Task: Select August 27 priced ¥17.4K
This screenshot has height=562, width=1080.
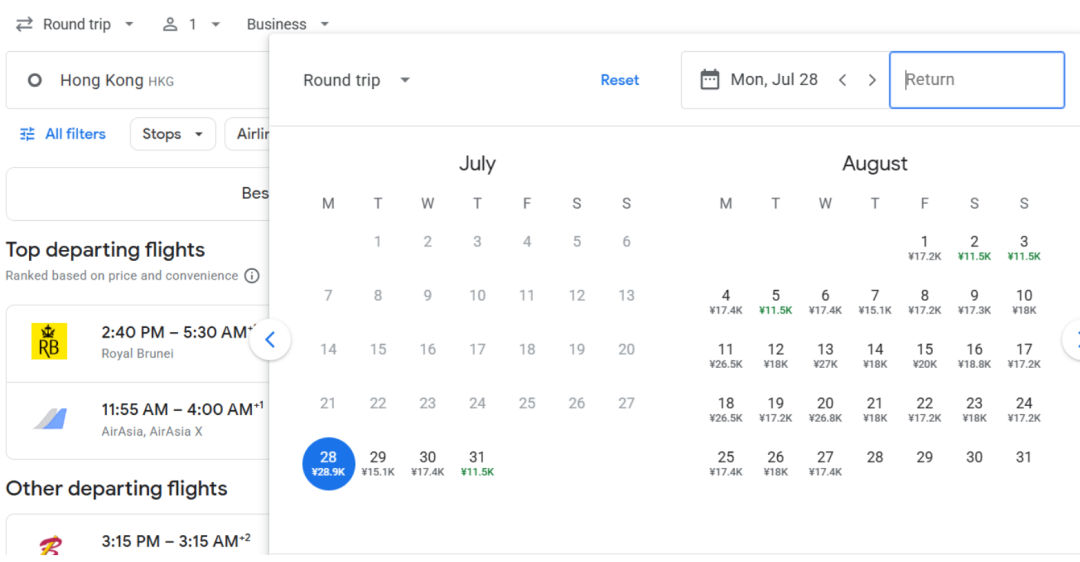Action: click(x=825, y=464)
